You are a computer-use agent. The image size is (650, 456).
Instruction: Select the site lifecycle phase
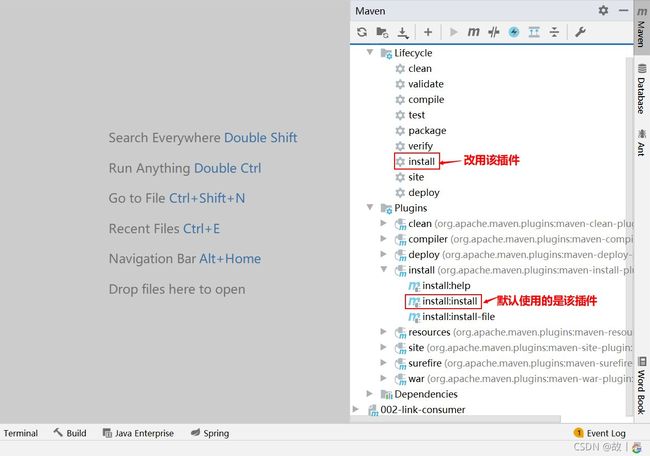pos(416,177)
